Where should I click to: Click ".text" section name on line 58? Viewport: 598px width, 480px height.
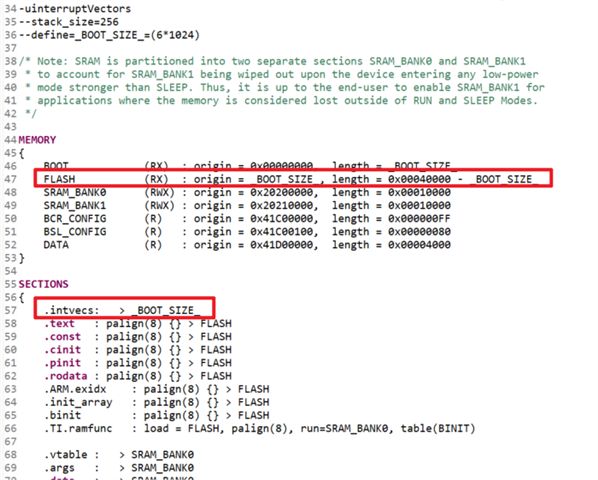pyautogui.click(x=59, y=324)
